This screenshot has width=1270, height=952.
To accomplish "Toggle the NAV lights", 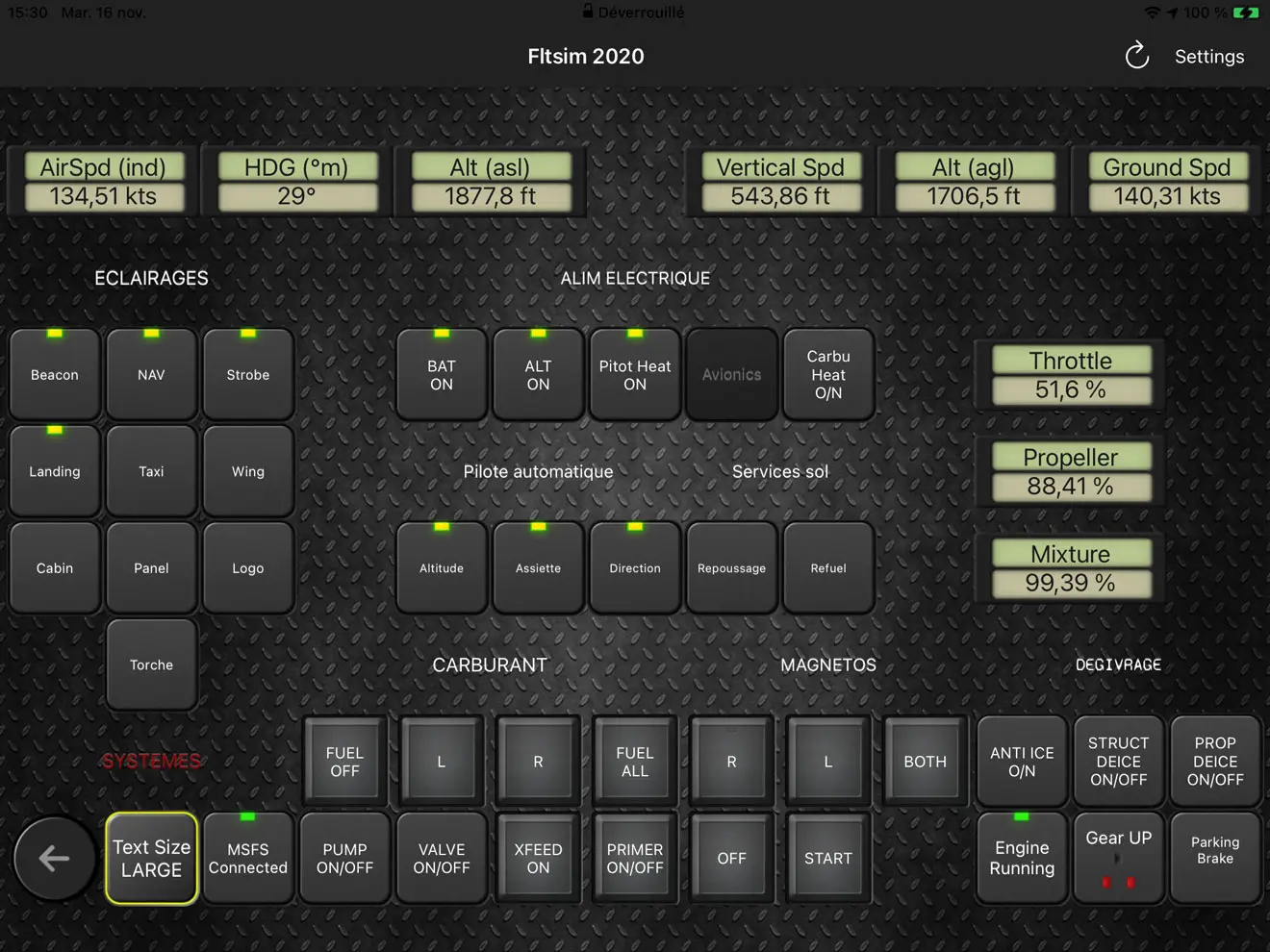I will coord(151,374).
